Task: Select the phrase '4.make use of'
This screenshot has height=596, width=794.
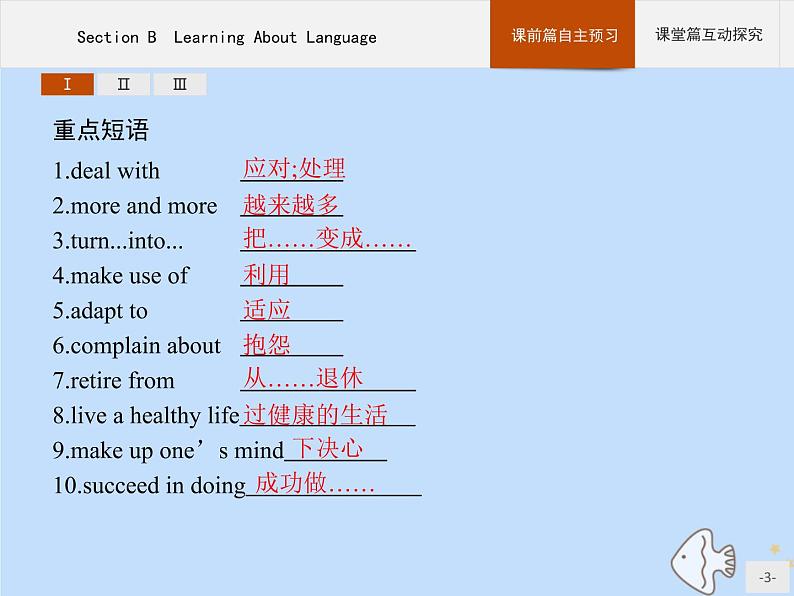Action: pyautogui.click(x=121, y=276)
